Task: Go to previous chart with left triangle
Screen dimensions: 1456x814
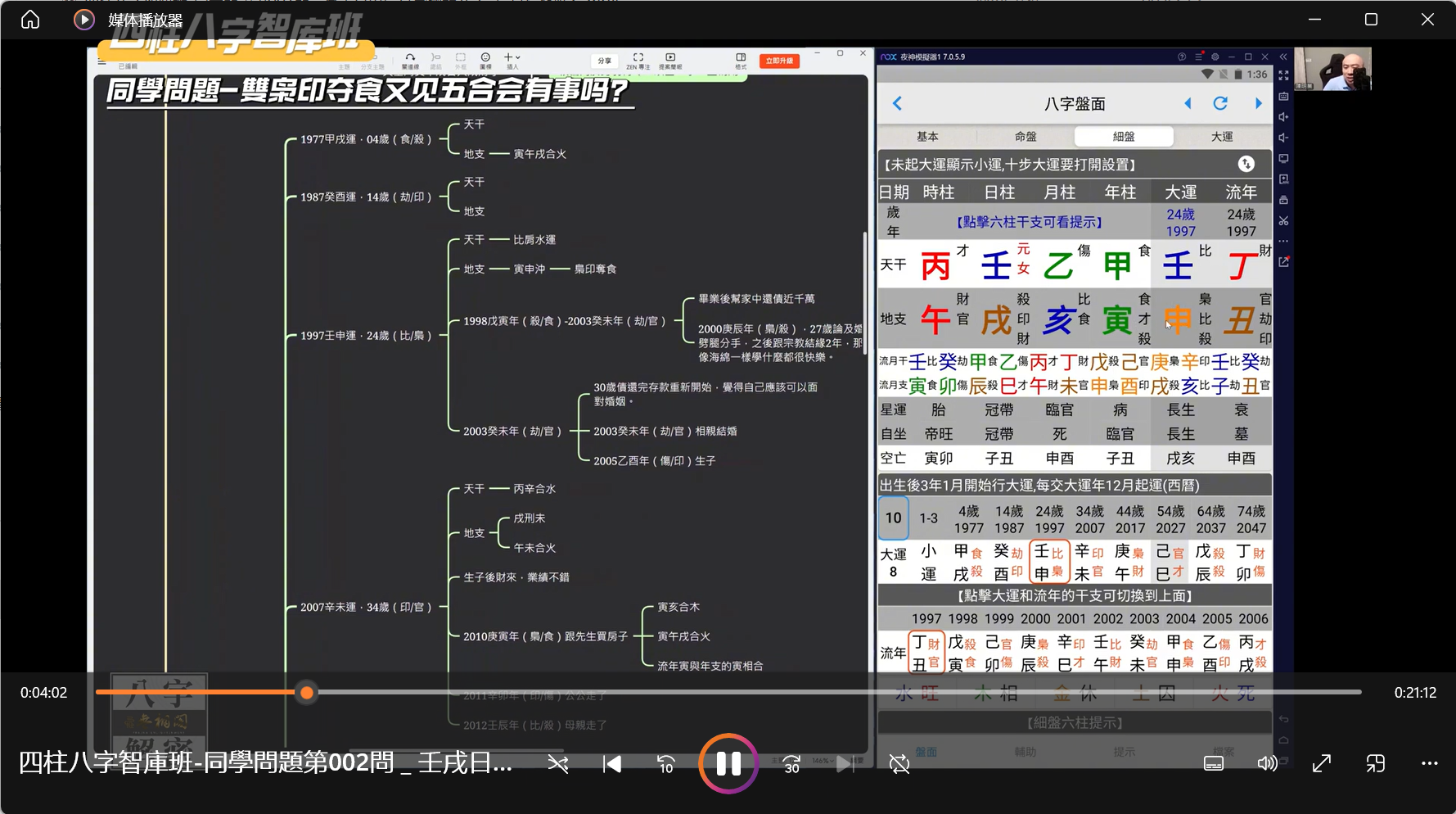Action: coord(1188,103)
